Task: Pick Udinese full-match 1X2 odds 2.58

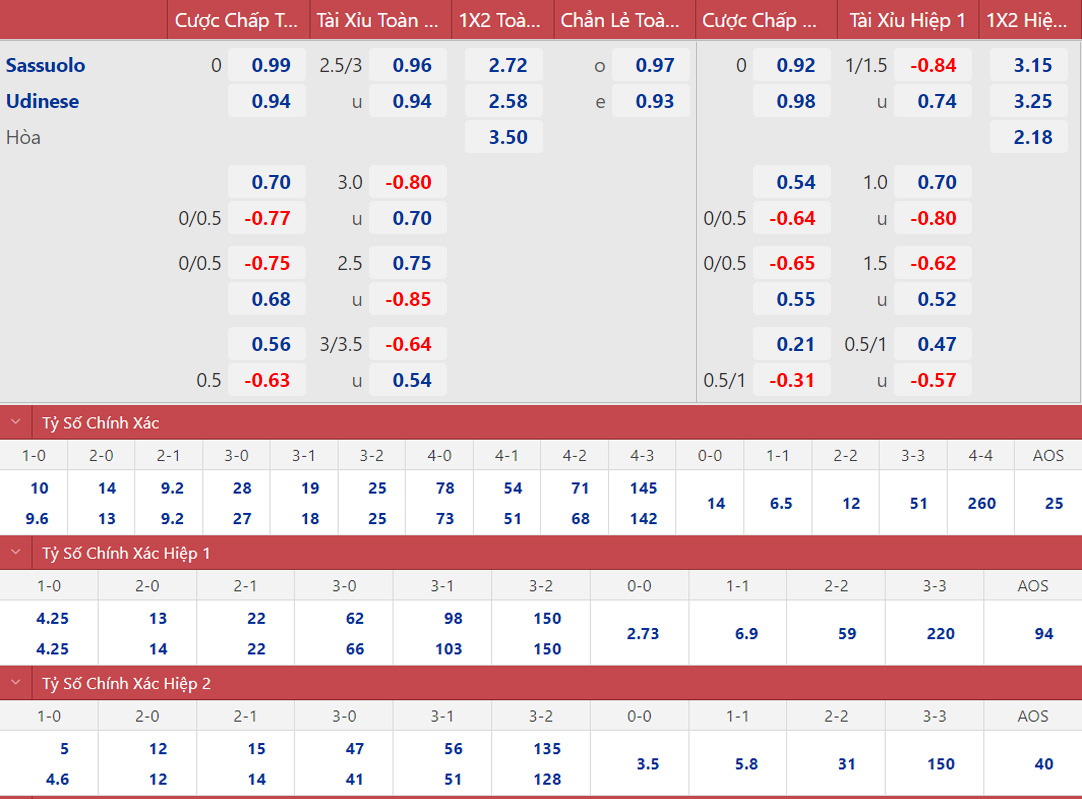Action: (508, 101)
